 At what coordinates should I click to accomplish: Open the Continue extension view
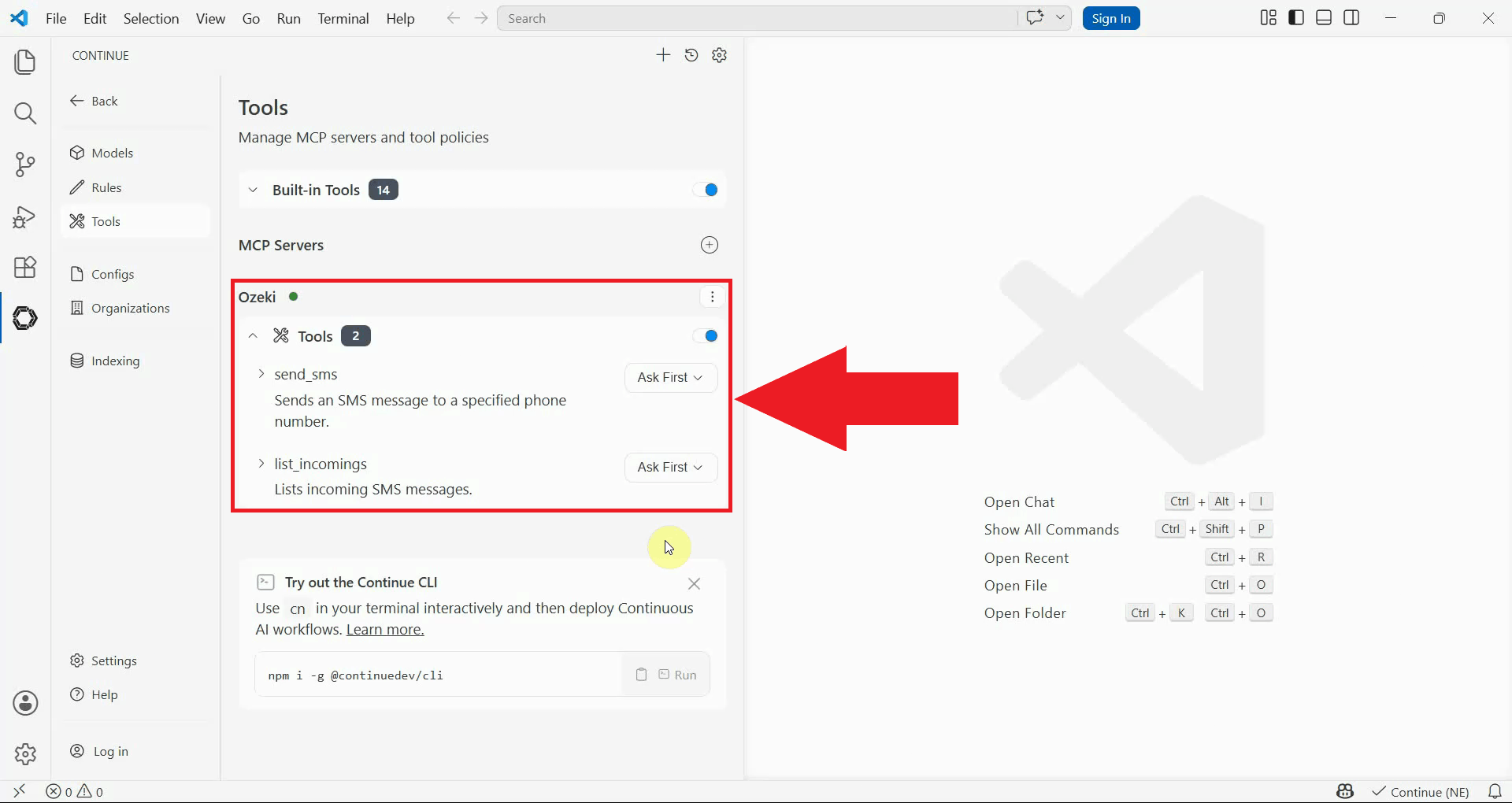pos(25,318)
